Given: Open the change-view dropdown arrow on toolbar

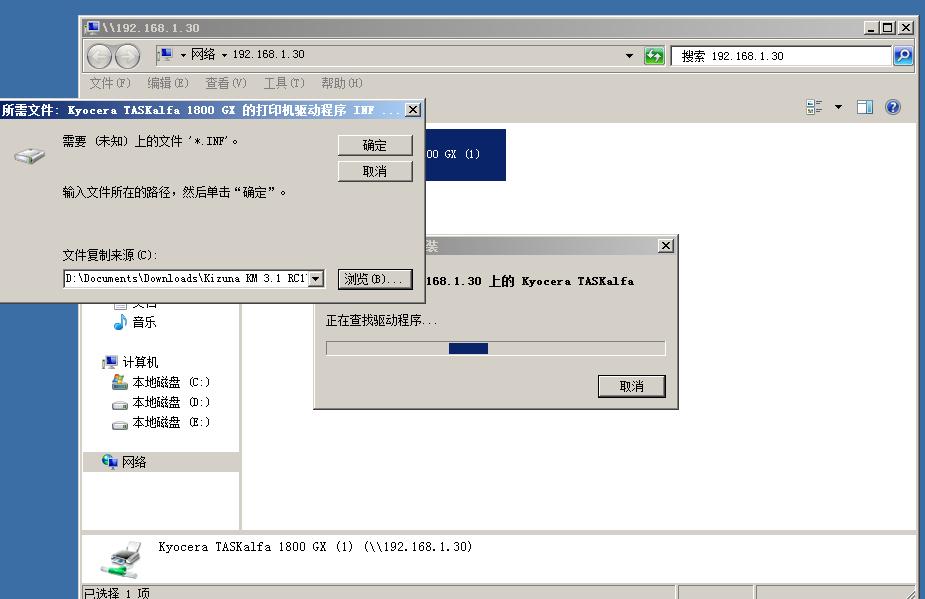Looking at the screenshot, I should (838, 106).
